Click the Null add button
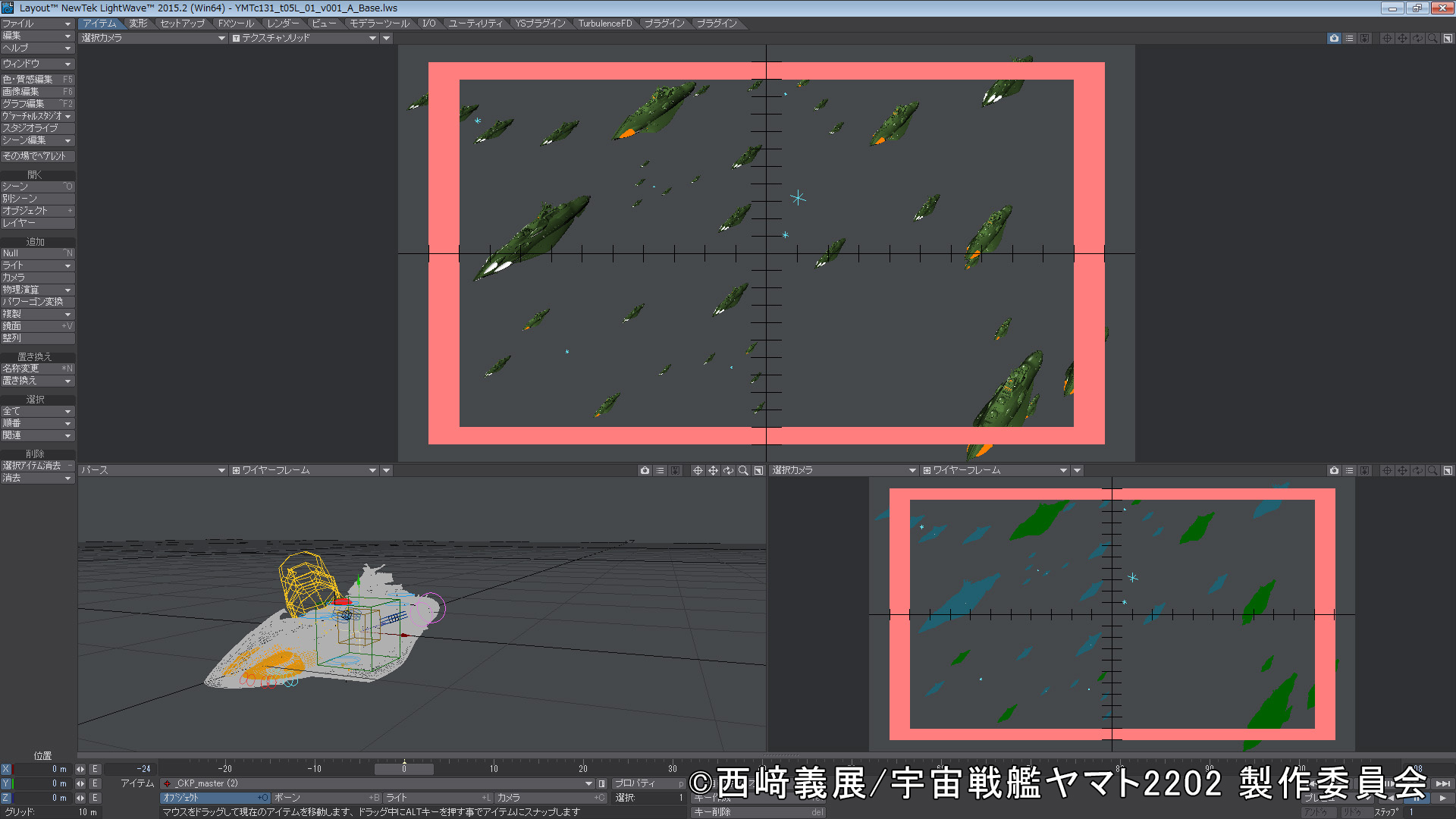Viewport: 1456px width, 819px height. tap(37, 253)
